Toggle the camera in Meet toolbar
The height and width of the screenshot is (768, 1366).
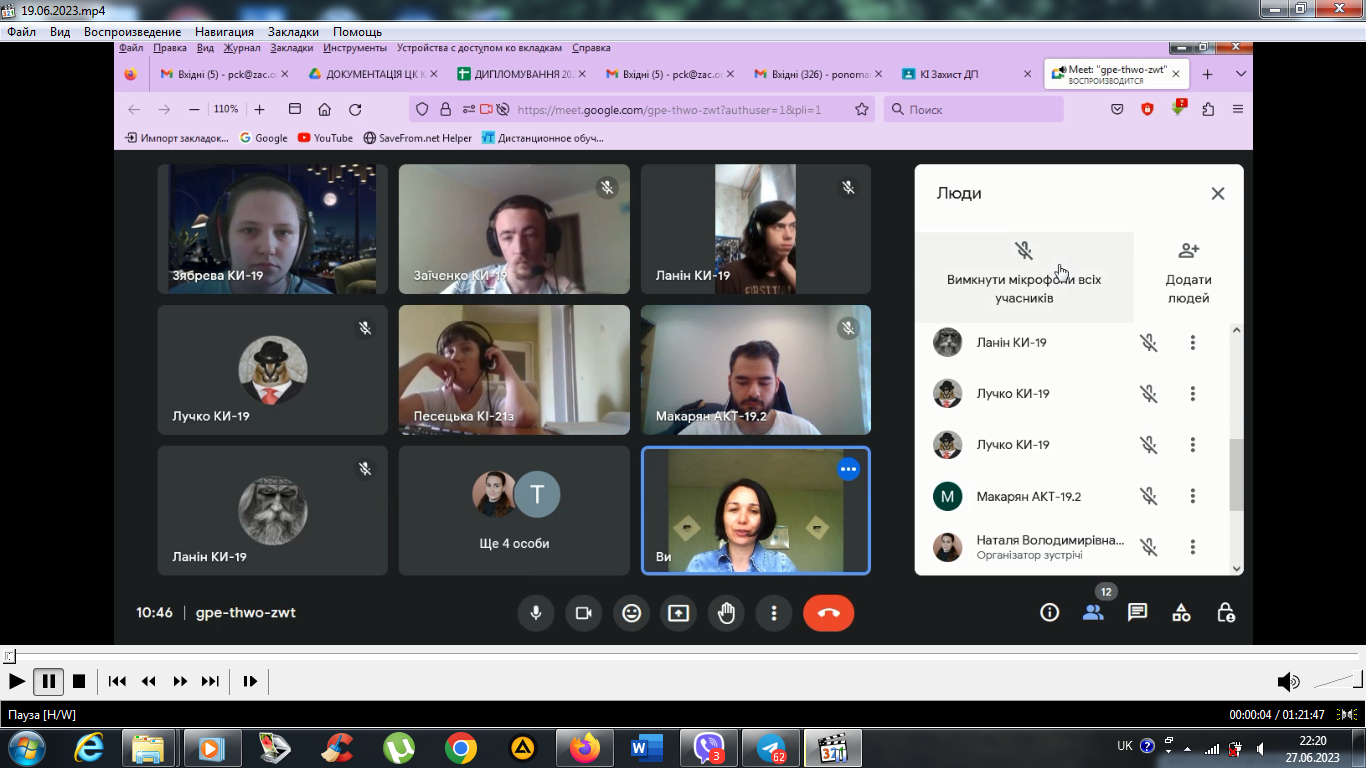(584, 613)
